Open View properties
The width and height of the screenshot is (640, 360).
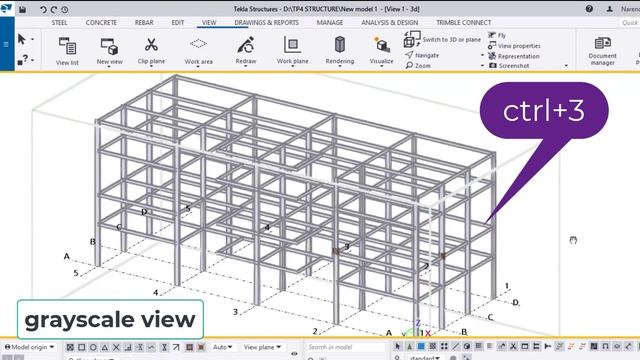coord(514,46)
